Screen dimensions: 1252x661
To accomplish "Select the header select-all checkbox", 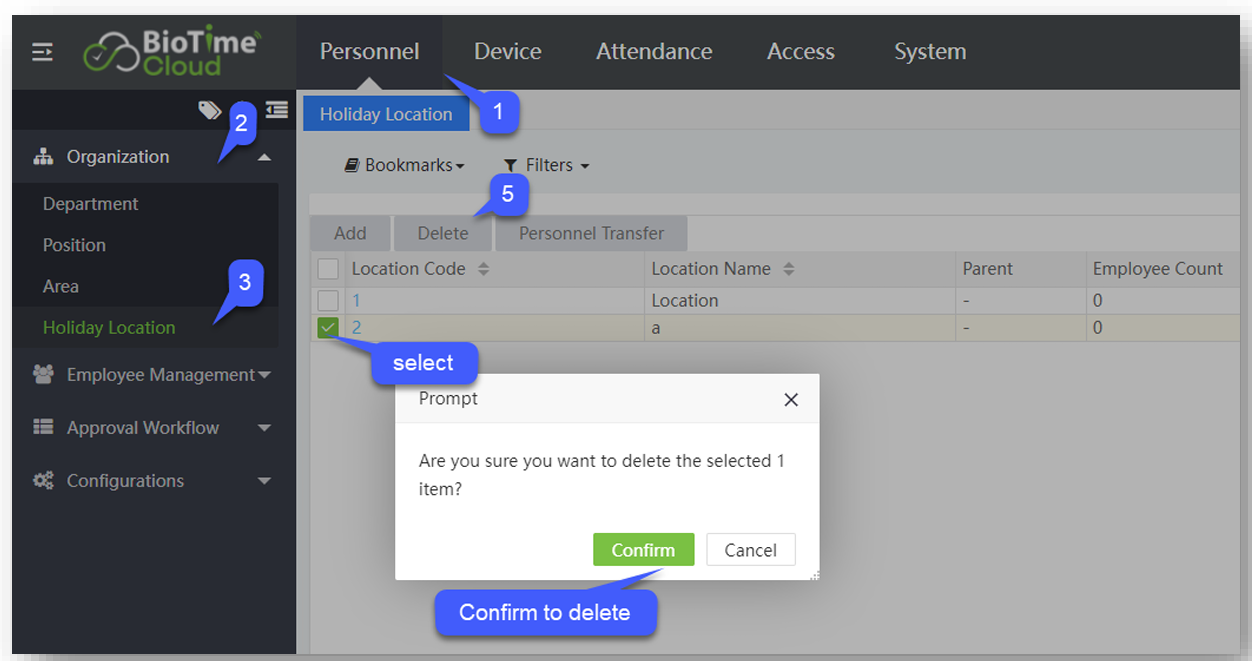I will pos(328,269).
